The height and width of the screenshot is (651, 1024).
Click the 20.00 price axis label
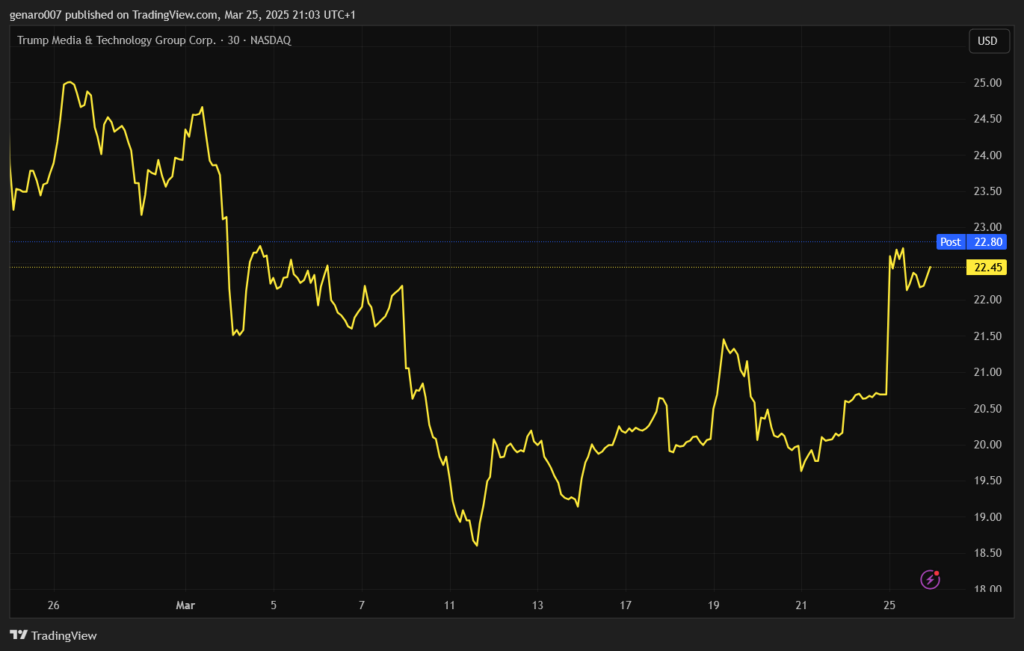987,445
